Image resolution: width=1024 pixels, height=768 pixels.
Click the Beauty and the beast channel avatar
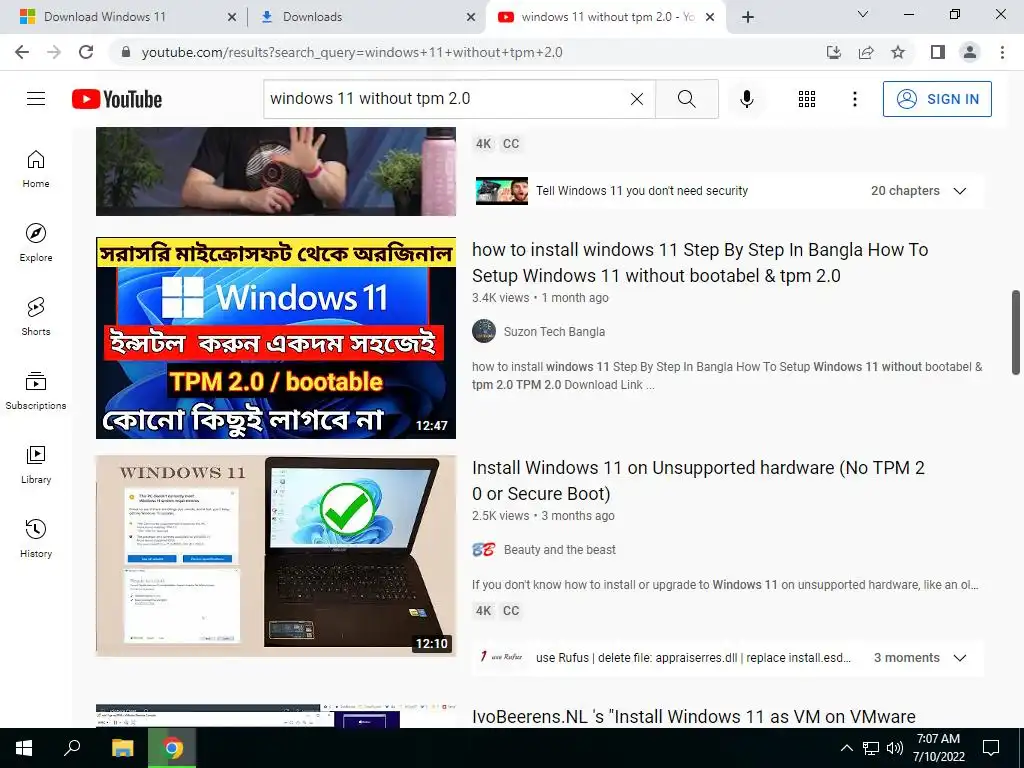tap(484, 550)
